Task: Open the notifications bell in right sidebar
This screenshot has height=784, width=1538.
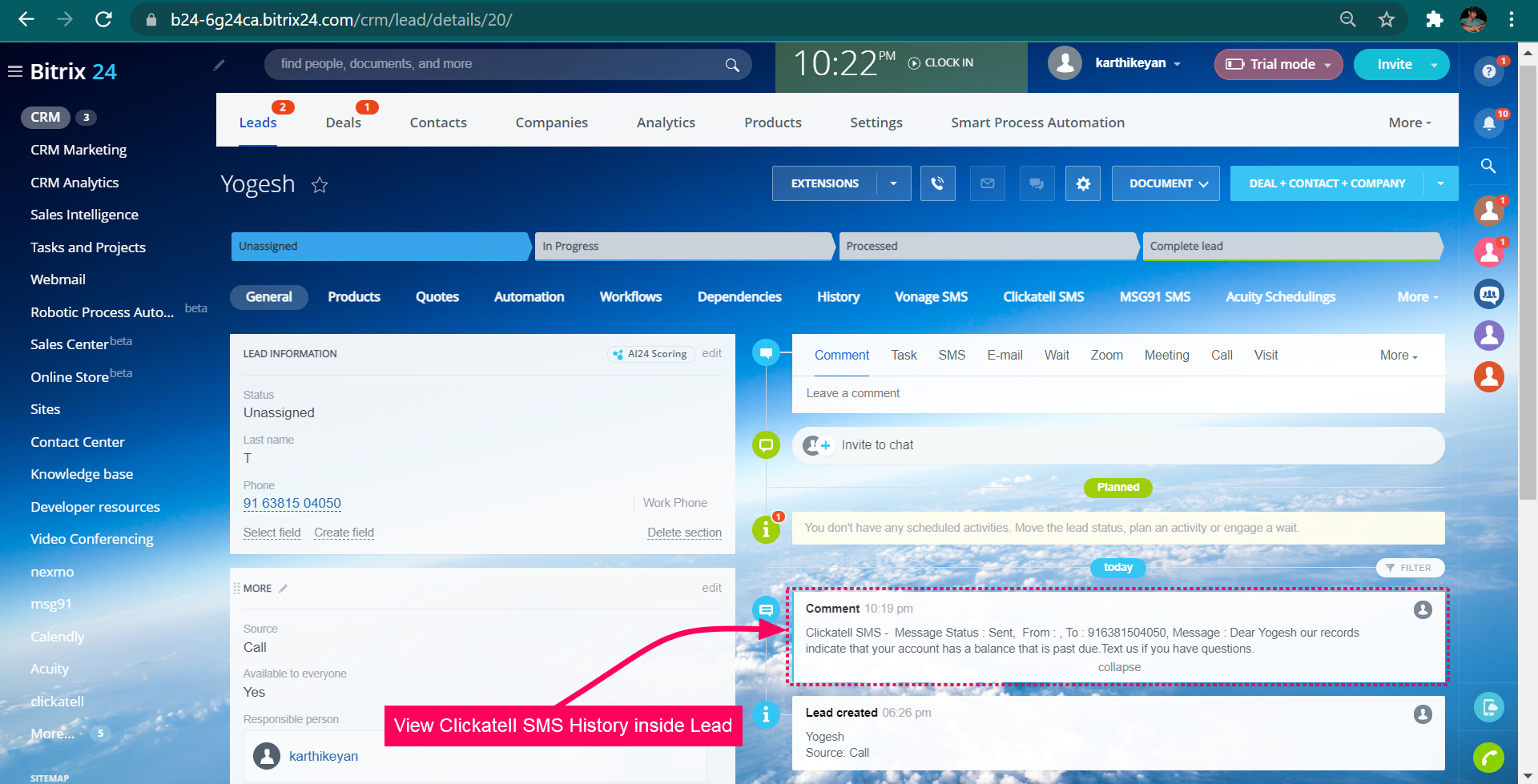Action: (x=1488, y=122)
